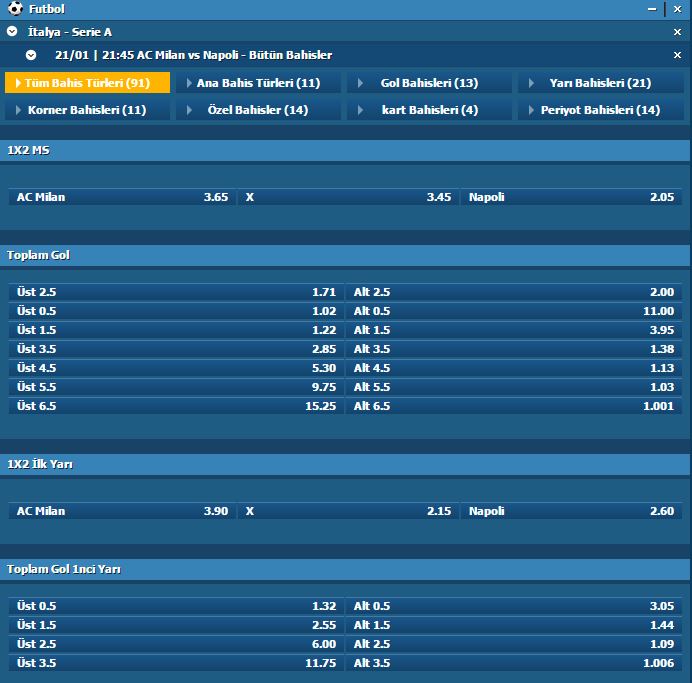Close the İtalya - Serie A row

coord(677,32)
